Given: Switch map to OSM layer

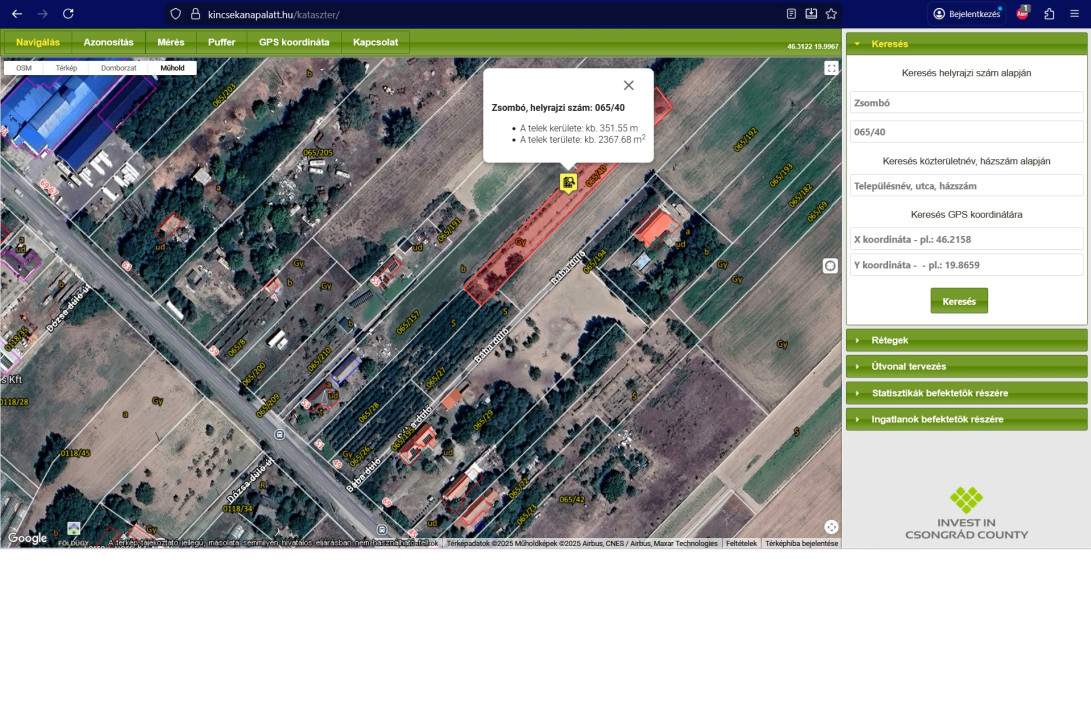Looking at the screenshot, I should point(24,68).
